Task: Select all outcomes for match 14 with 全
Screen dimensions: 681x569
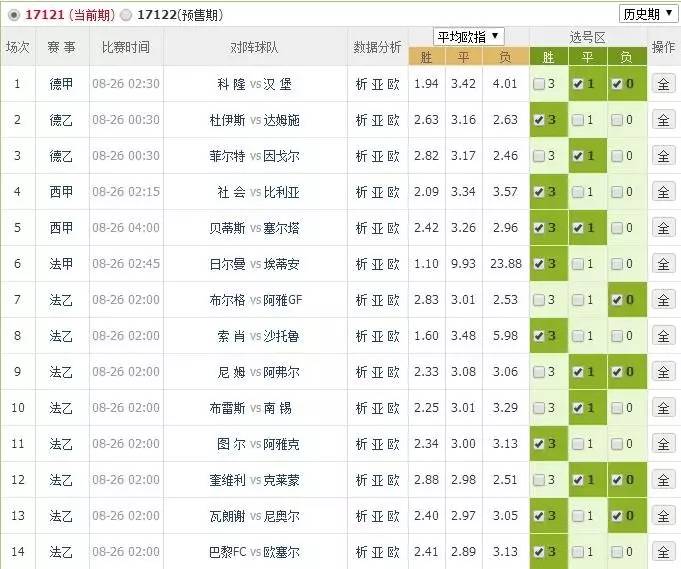Action: click(x=662, y=552)
